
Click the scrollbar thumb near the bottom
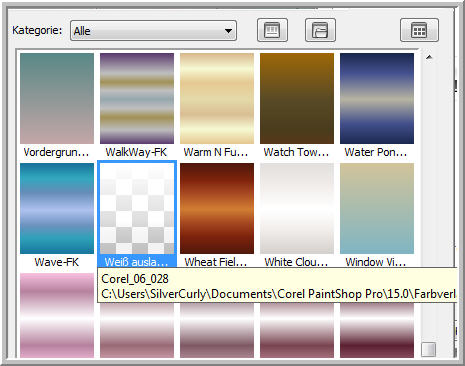coord(428,349)
